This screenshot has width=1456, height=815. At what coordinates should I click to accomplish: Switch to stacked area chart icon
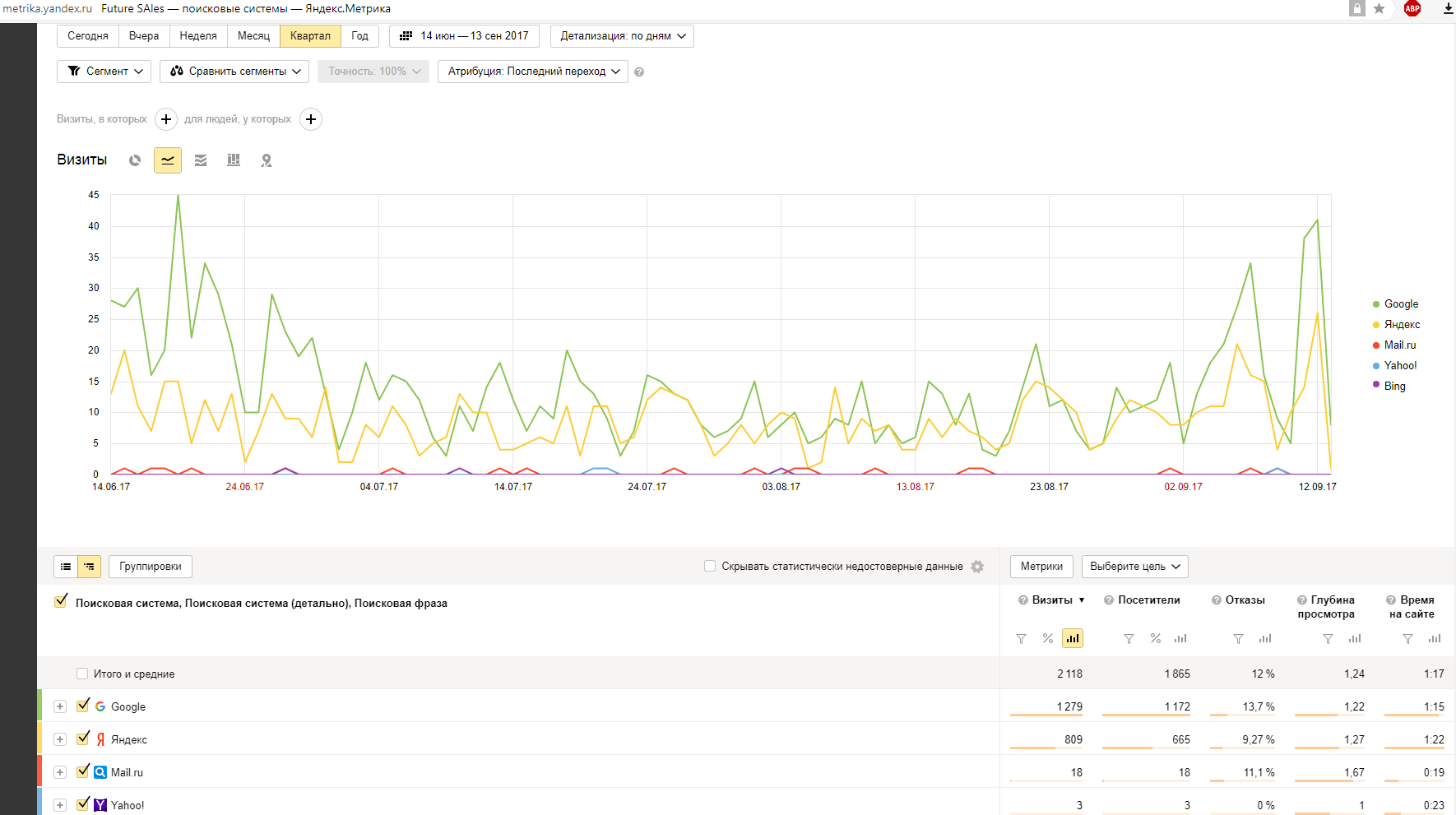[201, 160]
